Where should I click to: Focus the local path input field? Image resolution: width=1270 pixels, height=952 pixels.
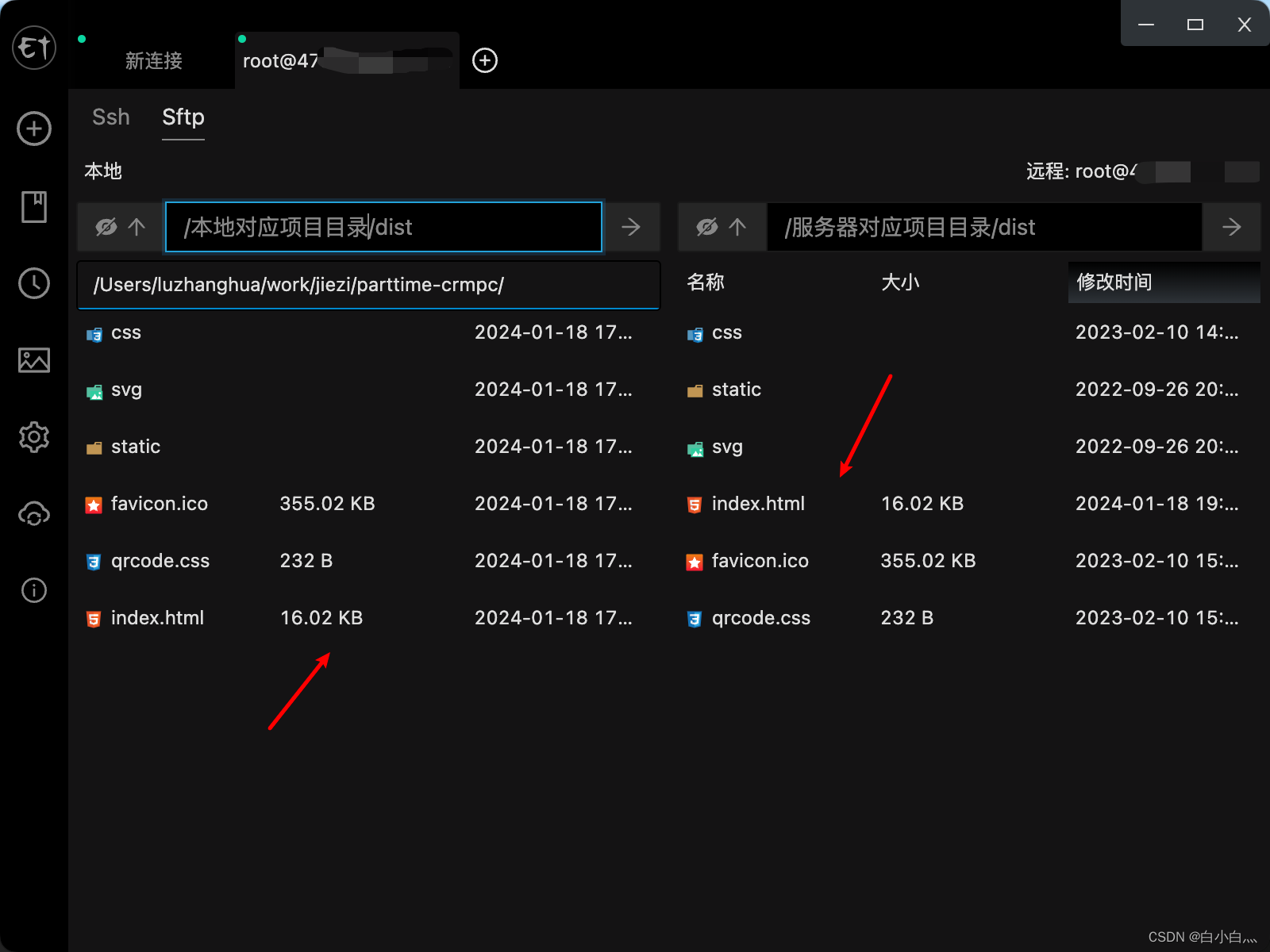click(x=383, y=227)
